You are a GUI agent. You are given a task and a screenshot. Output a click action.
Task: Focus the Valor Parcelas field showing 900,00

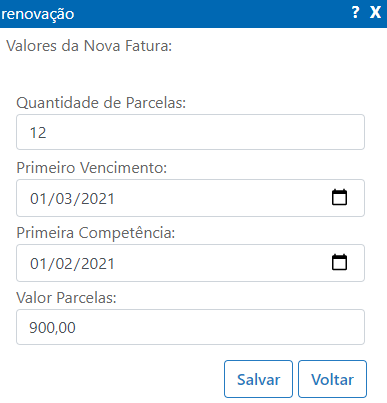click(x=190, y=327)
